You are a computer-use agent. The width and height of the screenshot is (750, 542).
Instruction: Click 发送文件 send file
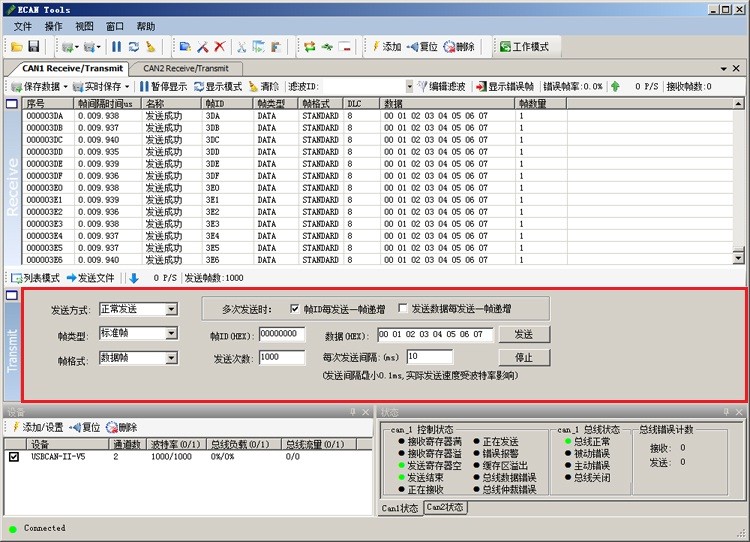(x=90, y=278)
